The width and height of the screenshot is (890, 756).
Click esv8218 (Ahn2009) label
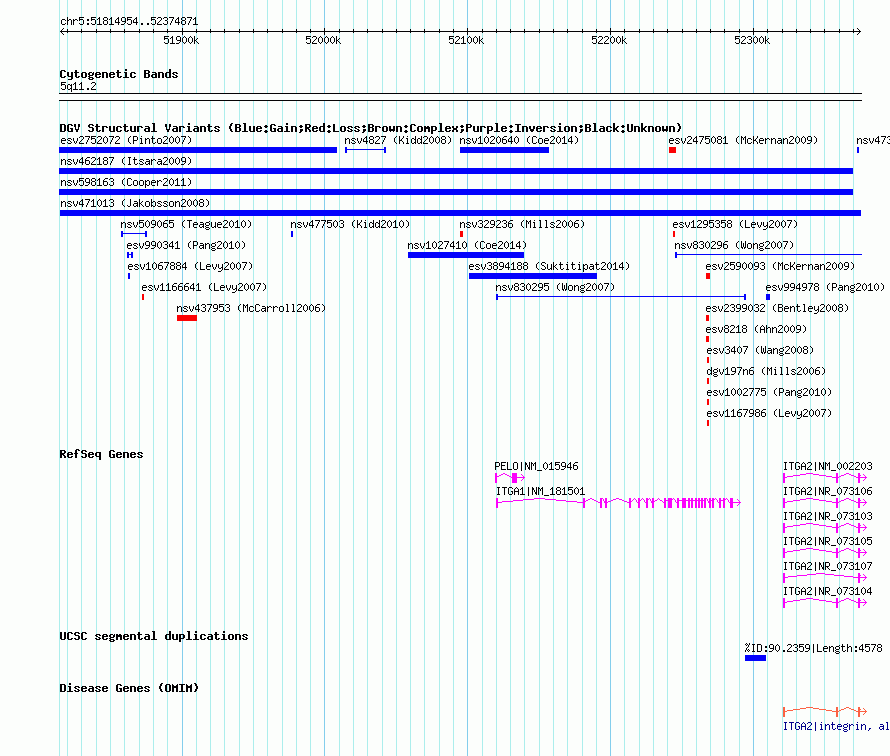[757, 329]
